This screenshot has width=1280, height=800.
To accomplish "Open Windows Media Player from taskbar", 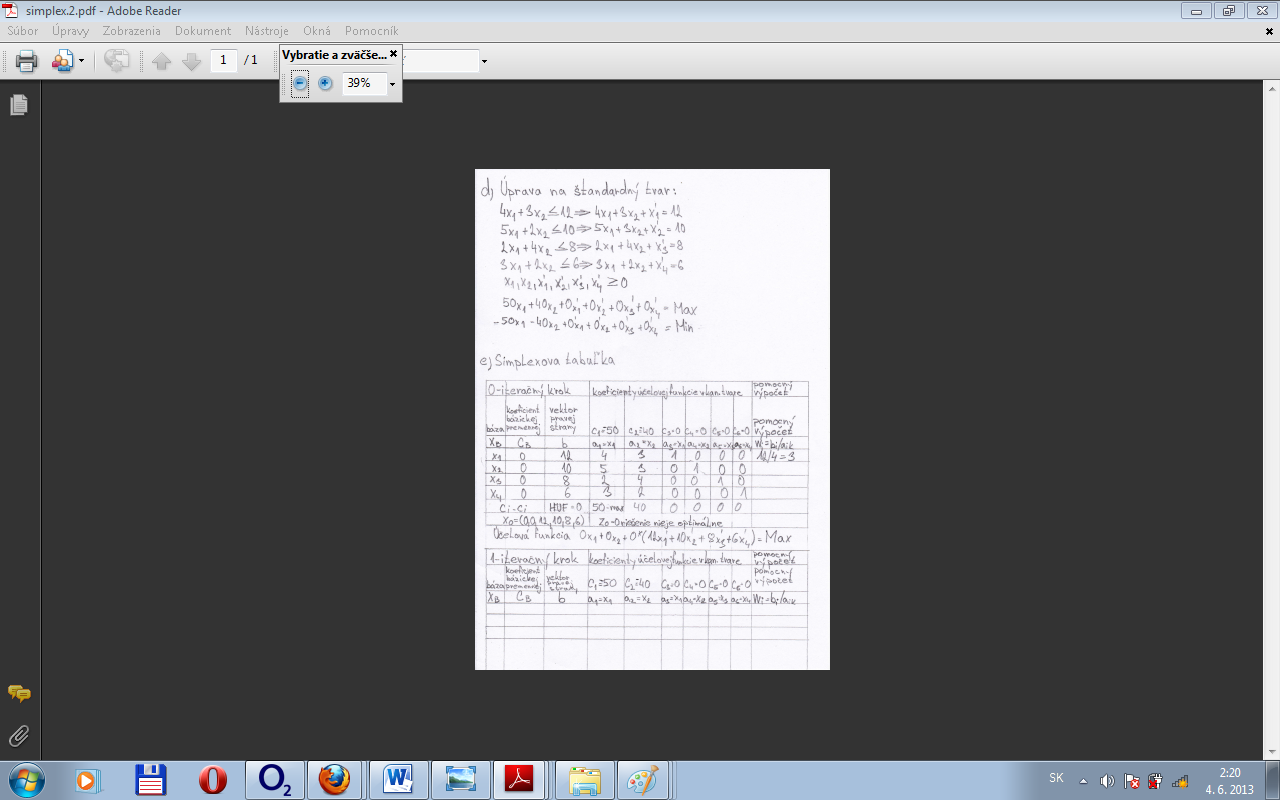I will [89, 780].
